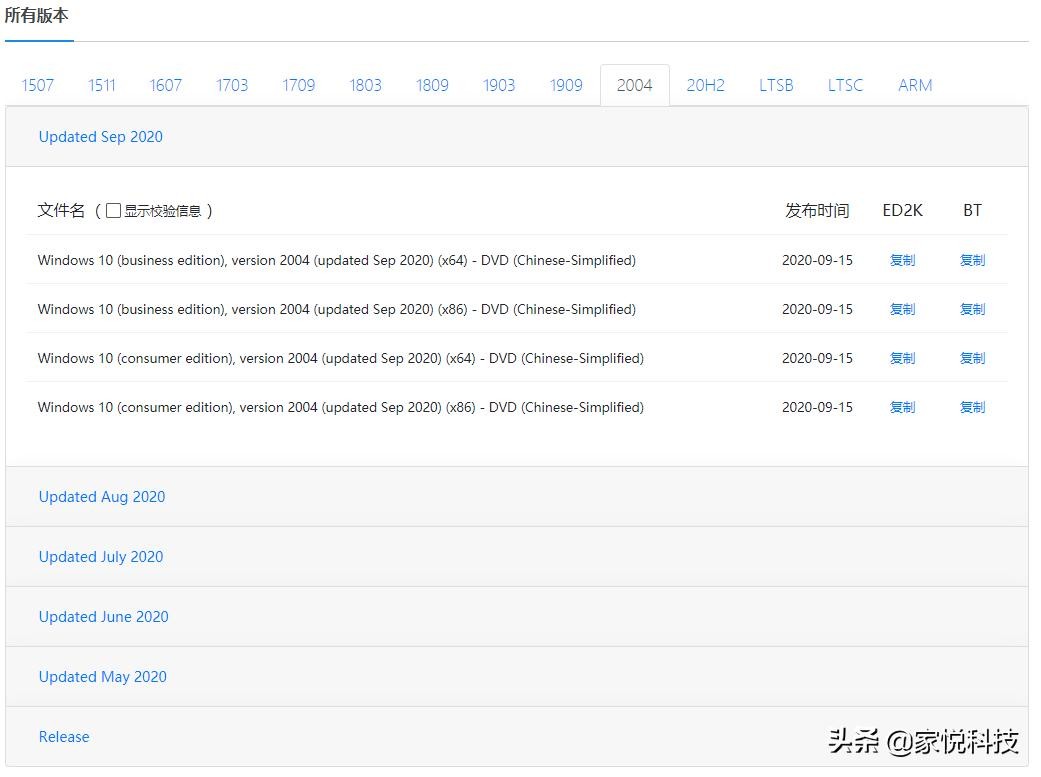Image resolution: width=1041 pixels, height=777 pixels.
Task: Copy ED2K link for business edition x86
Action: point(902,309)
